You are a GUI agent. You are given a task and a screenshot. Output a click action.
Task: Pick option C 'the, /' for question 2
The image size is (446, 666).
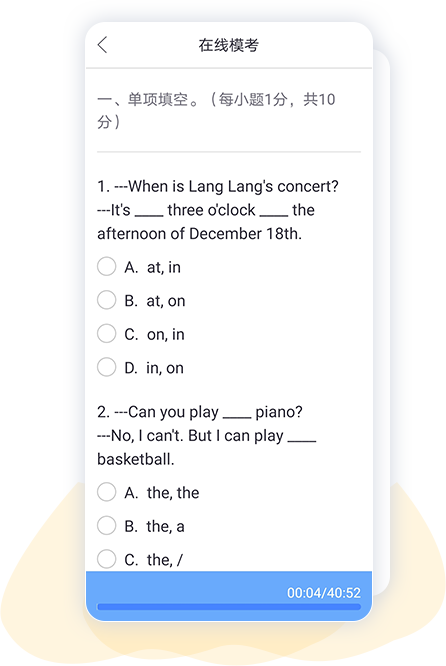(107, 559)
